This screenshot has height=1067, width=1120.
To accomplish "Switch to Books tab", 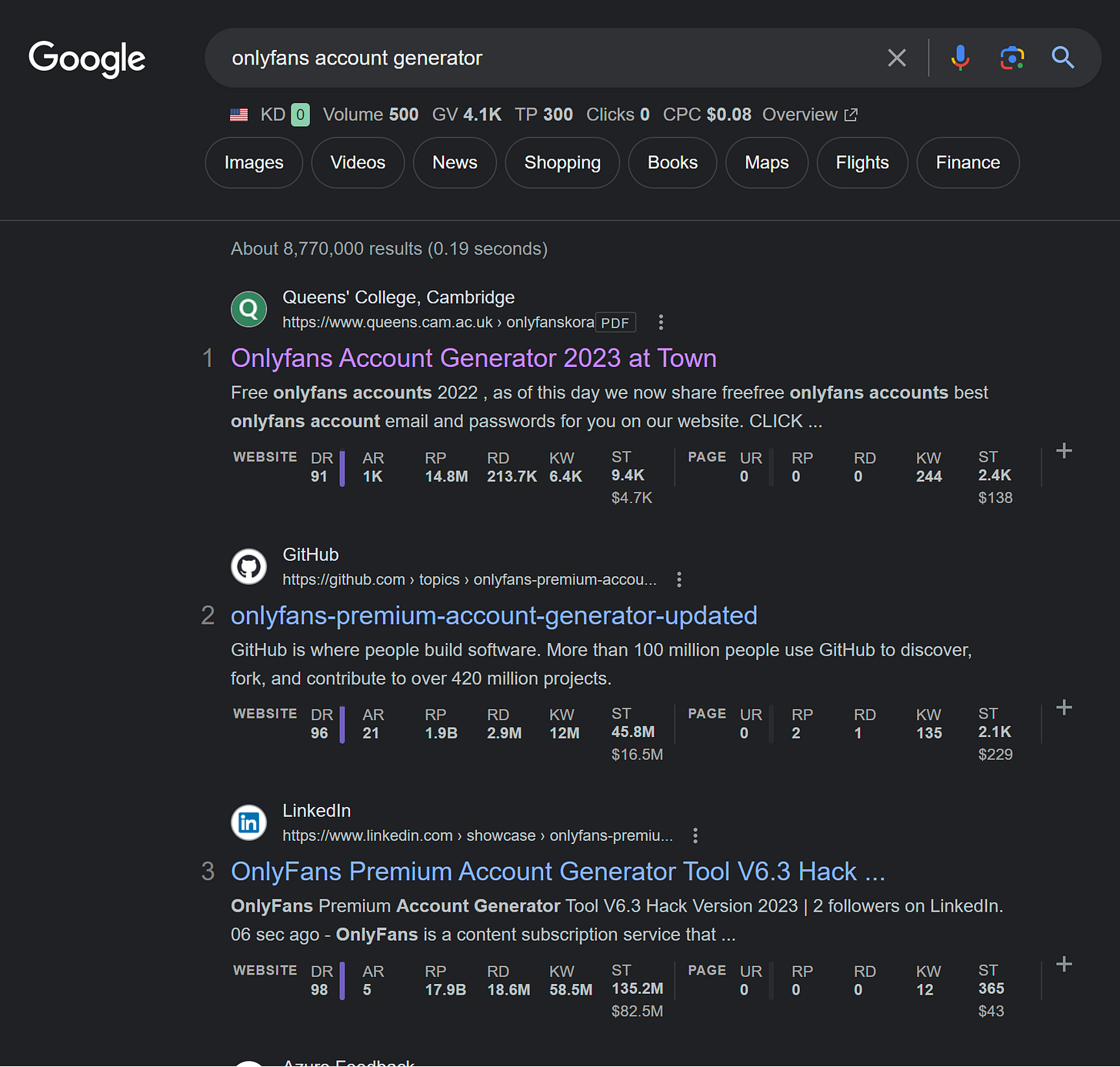I will (672, 163).
